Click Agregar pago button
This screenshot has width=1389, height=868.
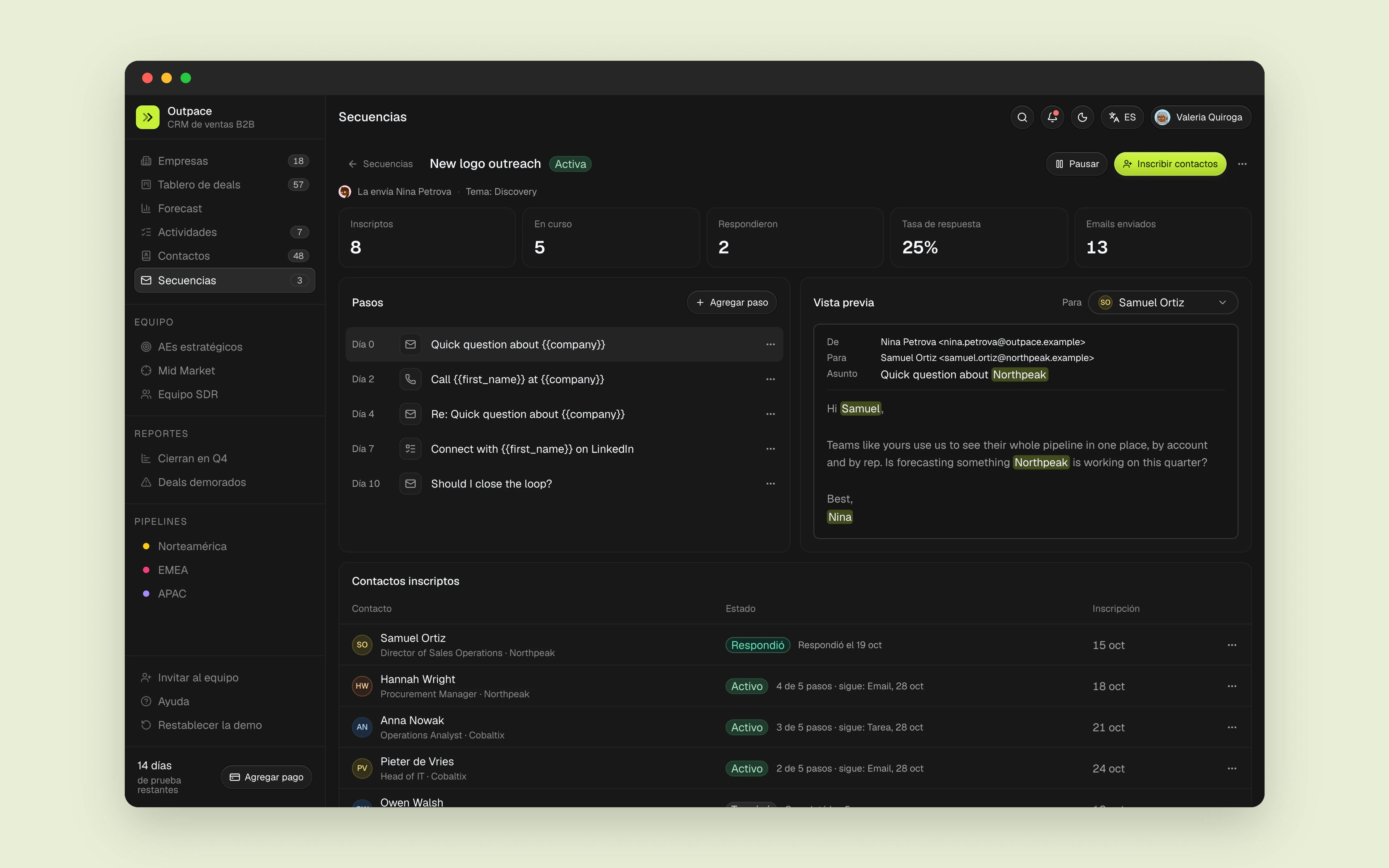(x=266, y=777)
